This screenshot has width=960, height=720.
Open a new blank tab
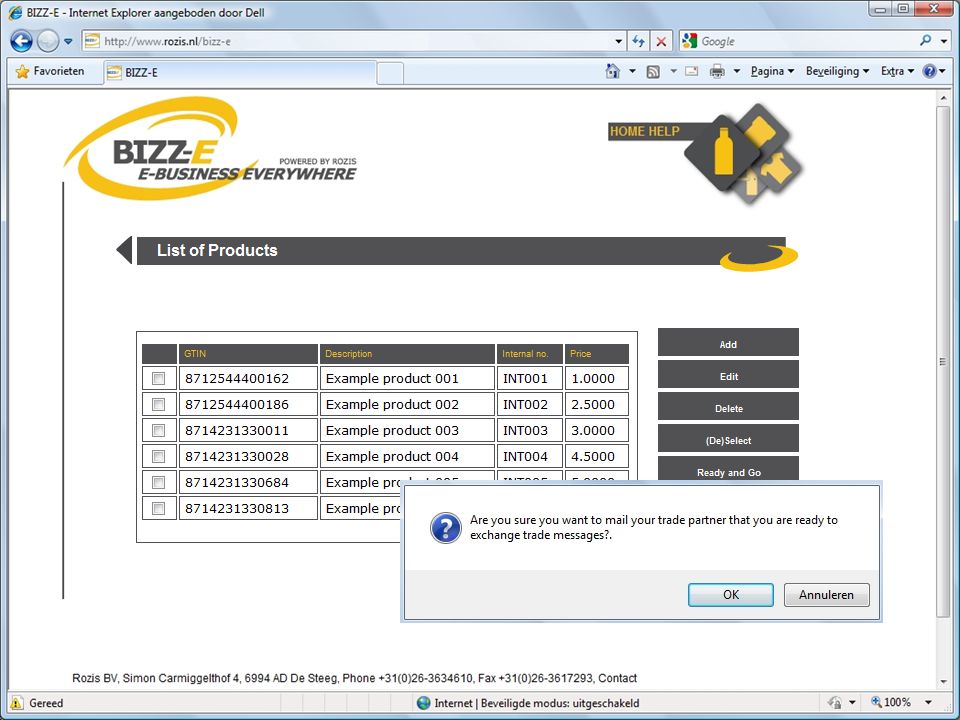[x=389, y=73]
